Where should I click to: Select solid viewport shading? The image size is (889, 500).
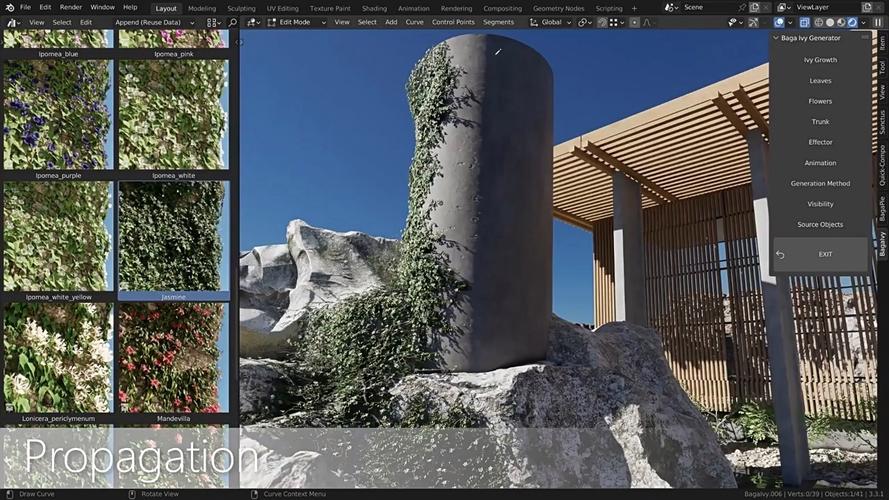pos(830,23)
